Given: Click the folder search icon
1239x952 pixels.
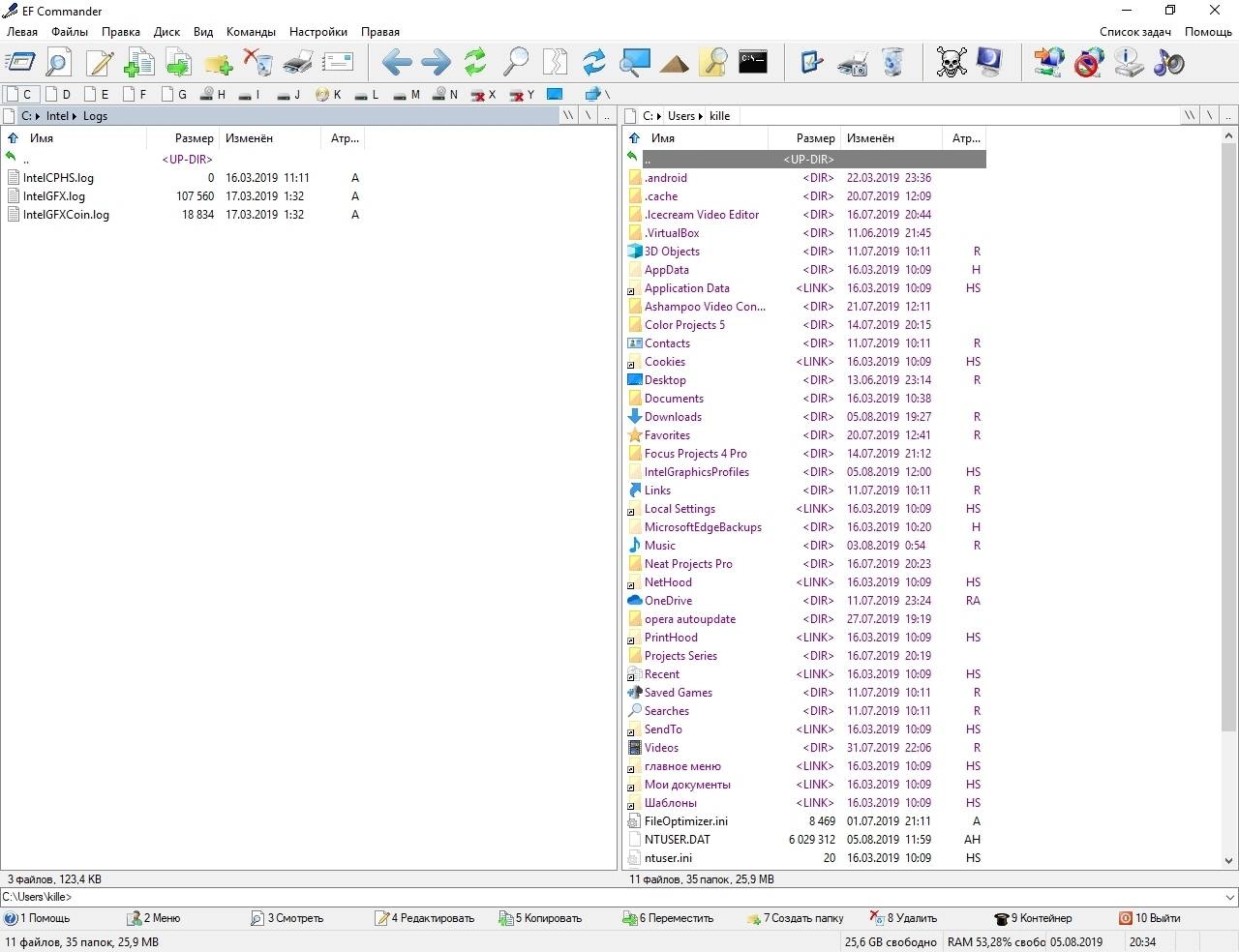Looking at the screenshot, I should [714, 63].
